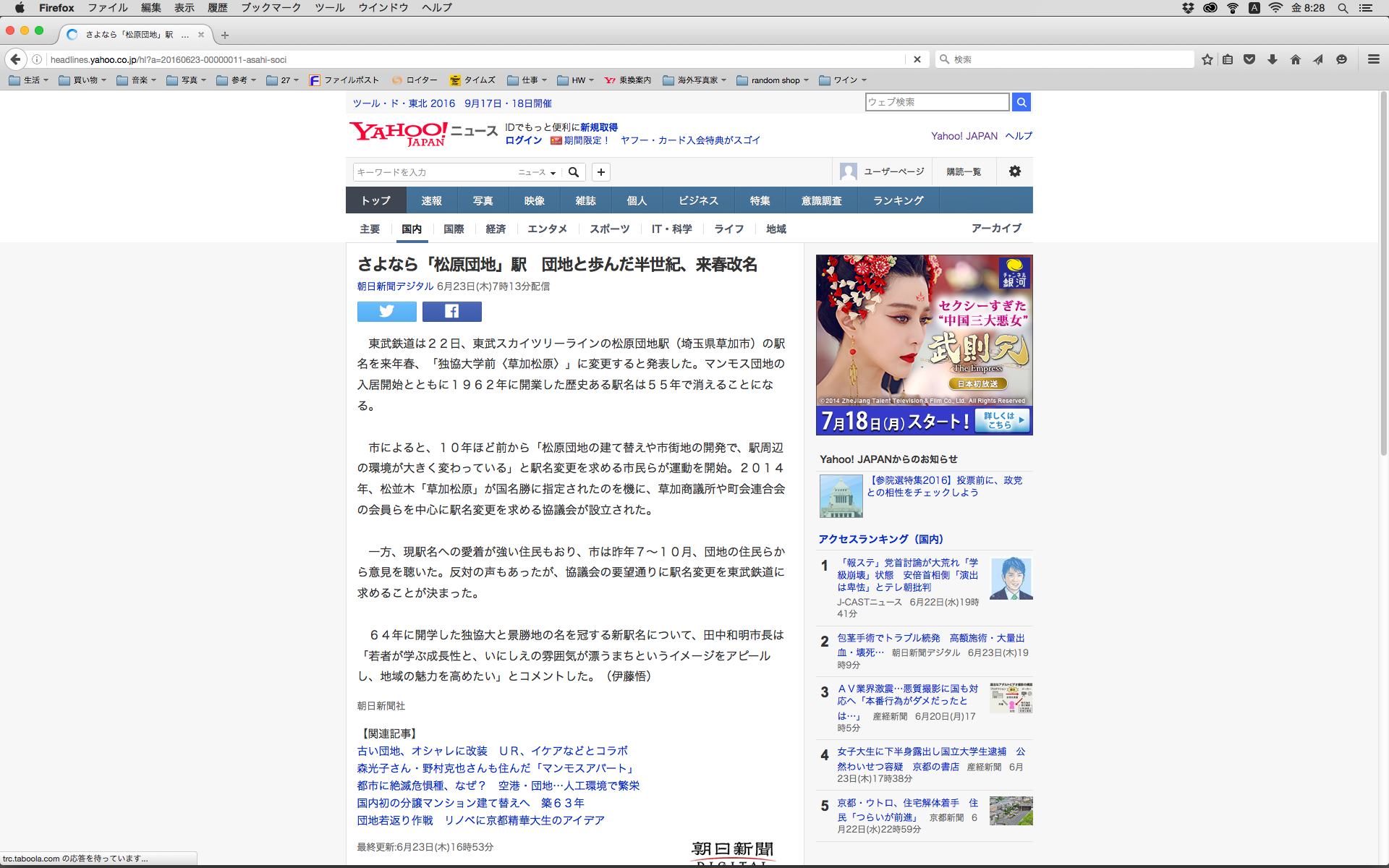Image resolution: width=1389 pixels, height=868 pixels.
Task: Click the blue web search magnifier button
Action: pyautogui.click(x=1021, y=102)
